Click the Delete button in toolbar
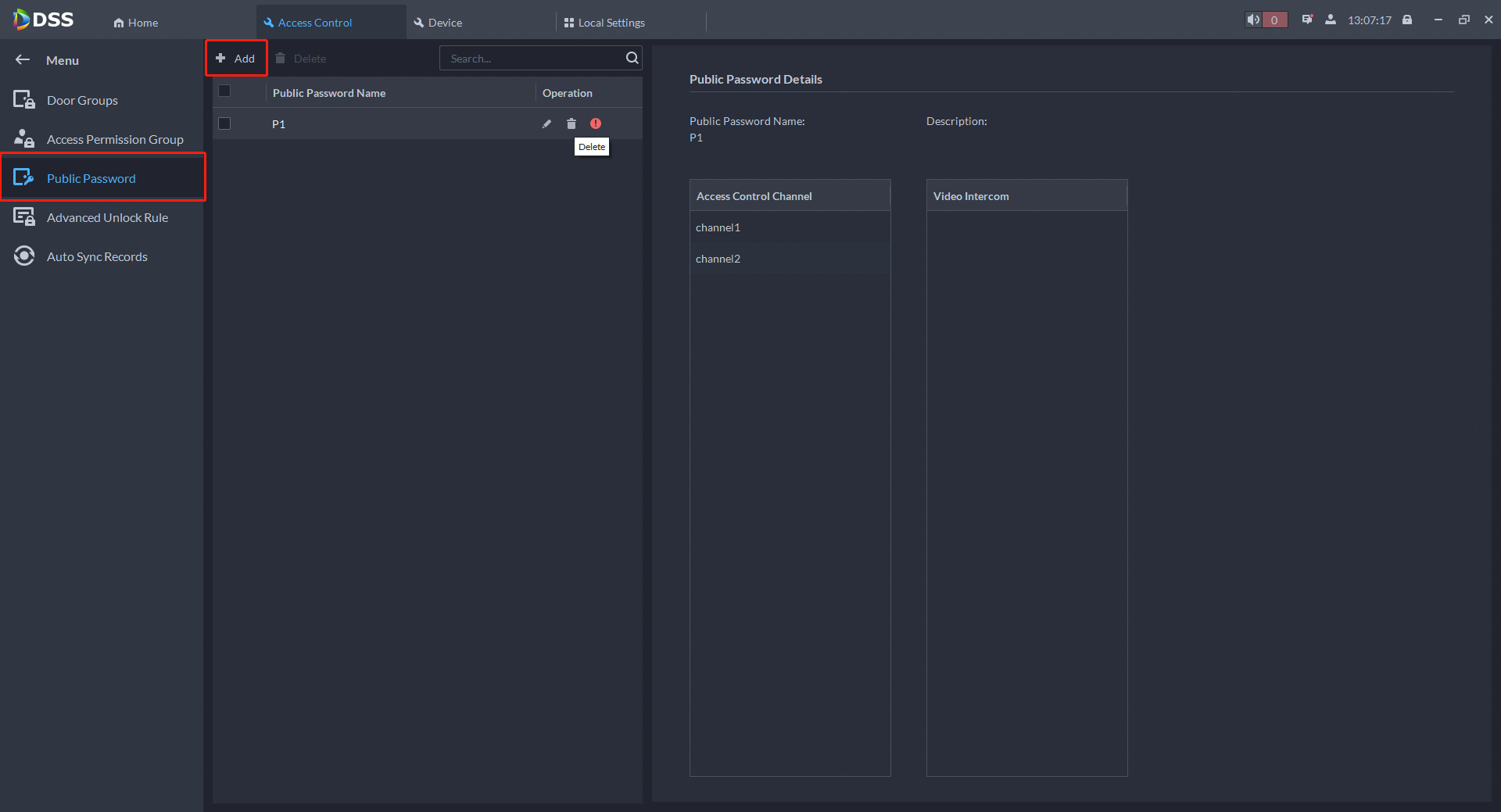 pyautogui.click(x=302, y=59)
